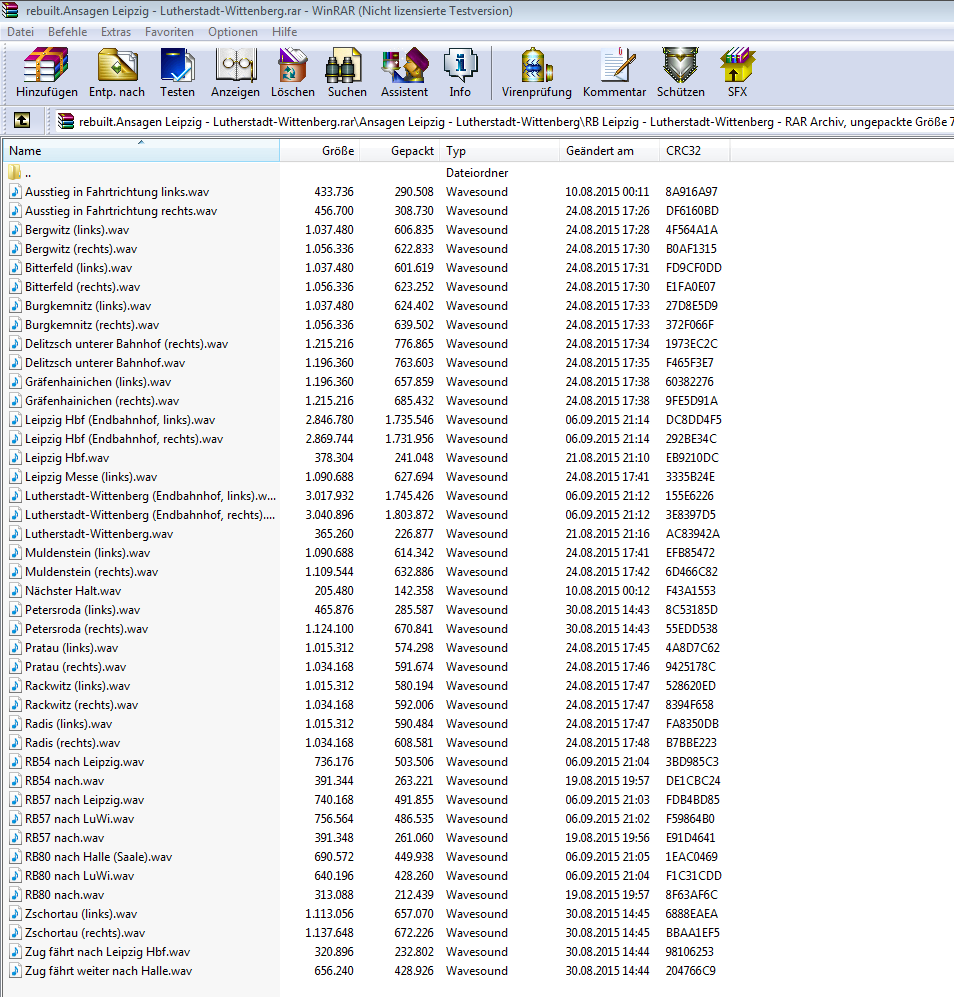Image resolution: width=954 pixels, height=997 pixels.
Task: Select Zschortau (rechts).wav file
Action: point(85,933)
